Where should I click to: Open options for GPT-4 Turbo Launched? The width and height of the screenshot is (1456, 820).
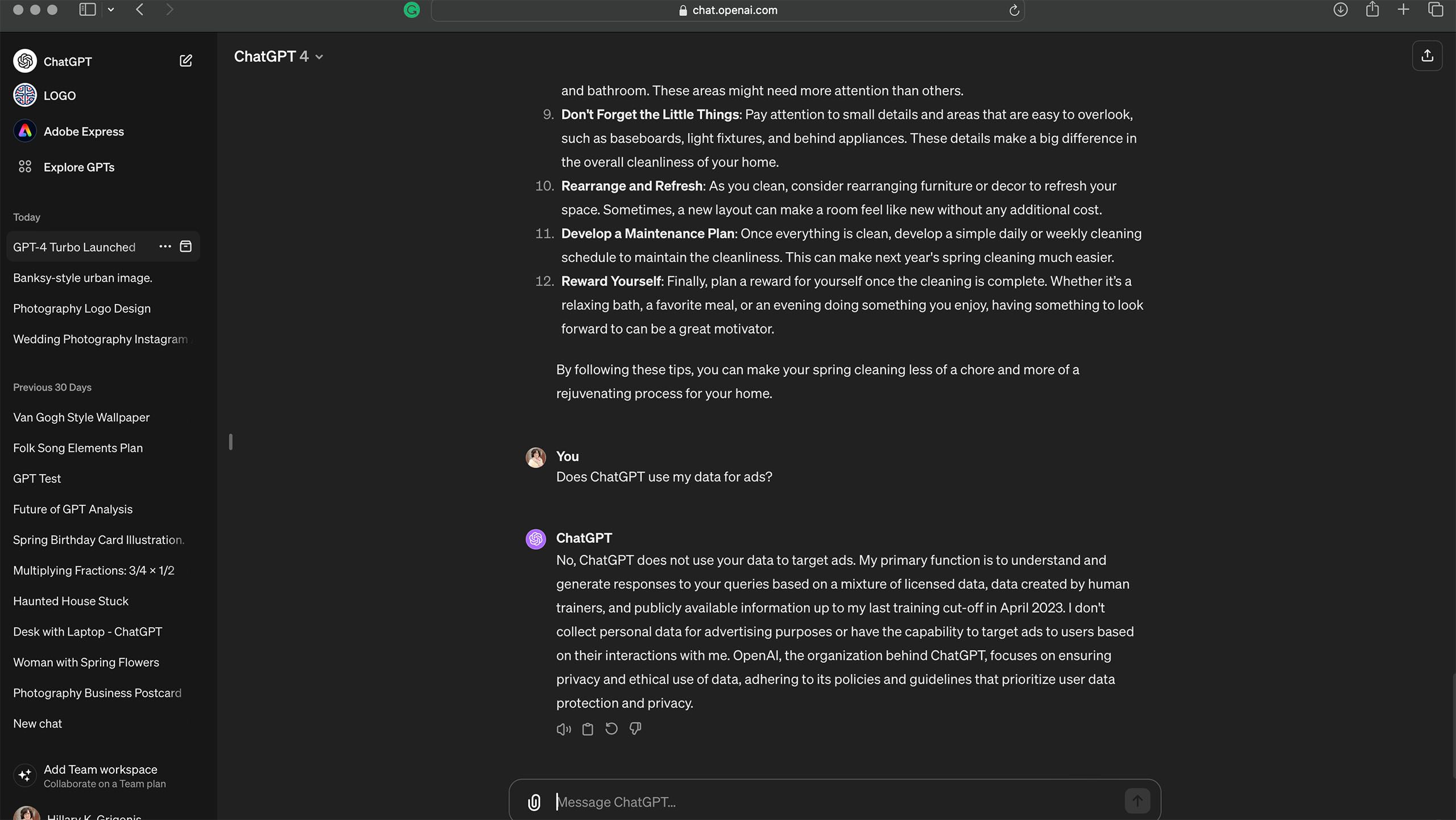[x=165, y=246]
